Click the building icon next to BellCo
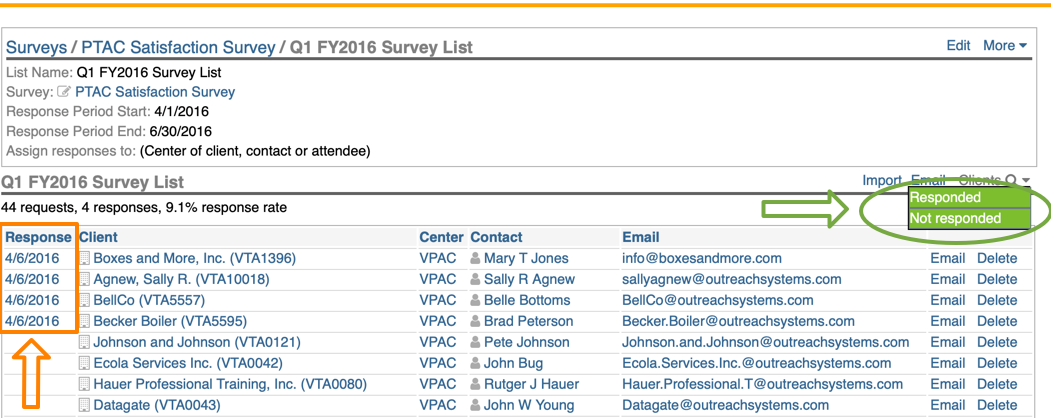The width and height of the screenshot is (1051, 418). pos(85,301)
